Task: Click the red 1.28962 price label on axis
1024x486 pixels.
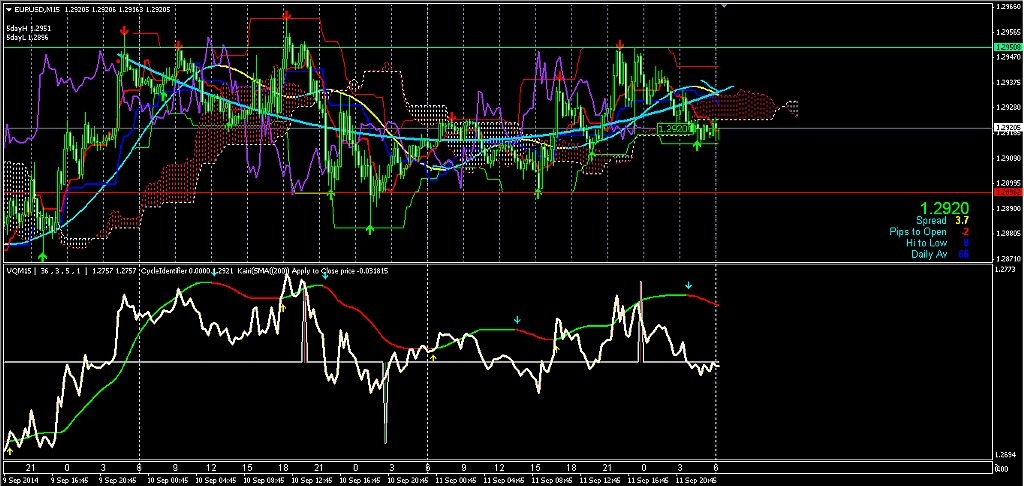Action: [1007, 191]
